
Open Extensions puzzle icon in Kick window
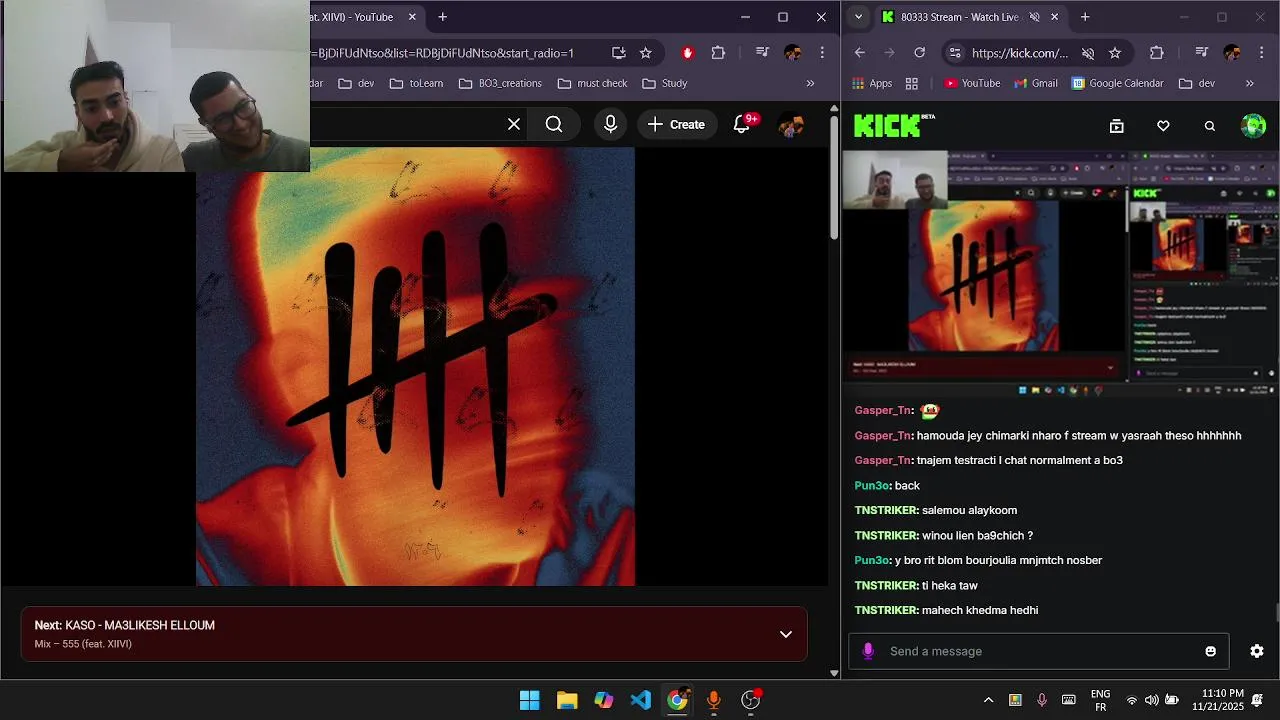pos(1157,53)
